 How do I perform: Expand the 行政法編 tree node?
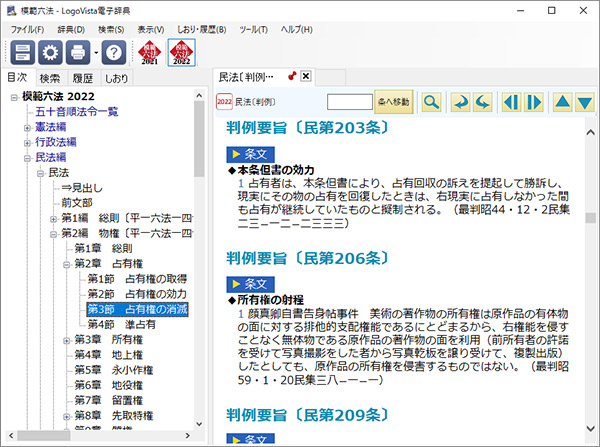27,143
